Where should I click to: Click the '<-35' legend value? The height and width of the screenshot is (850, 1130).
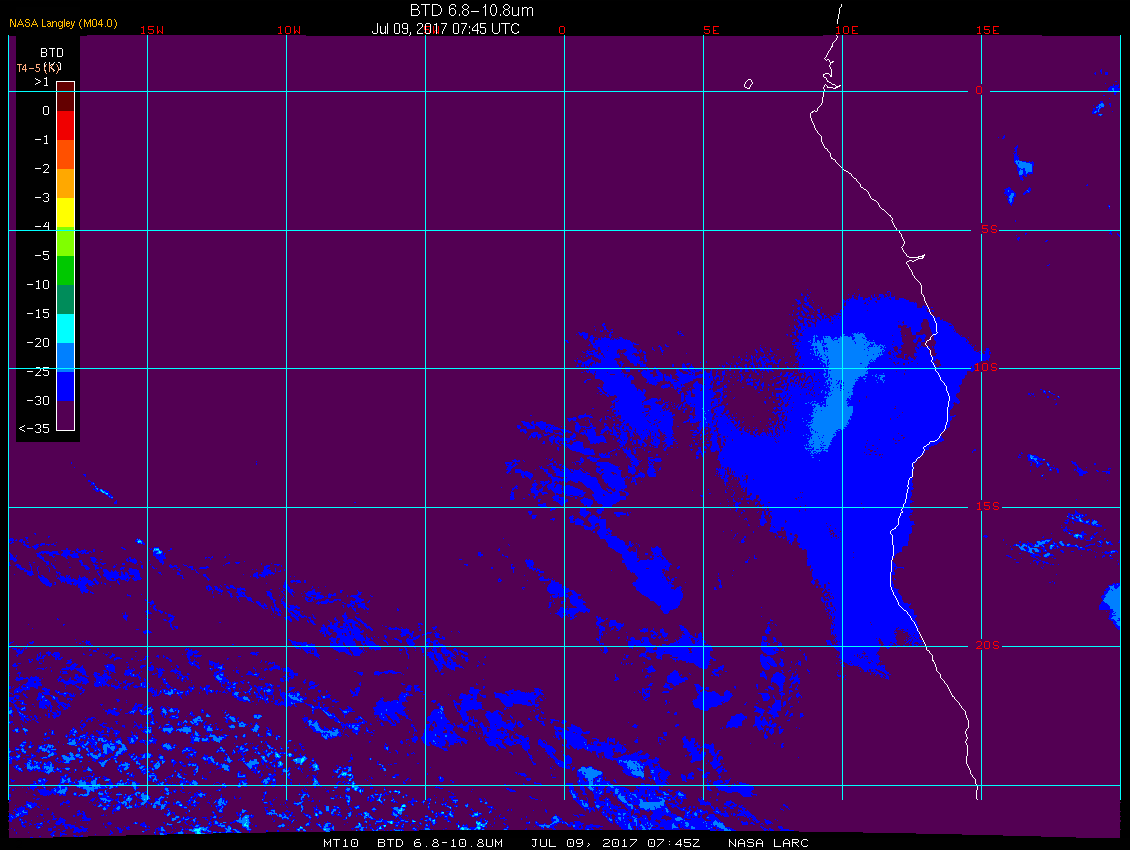click(x=35, y=429)
